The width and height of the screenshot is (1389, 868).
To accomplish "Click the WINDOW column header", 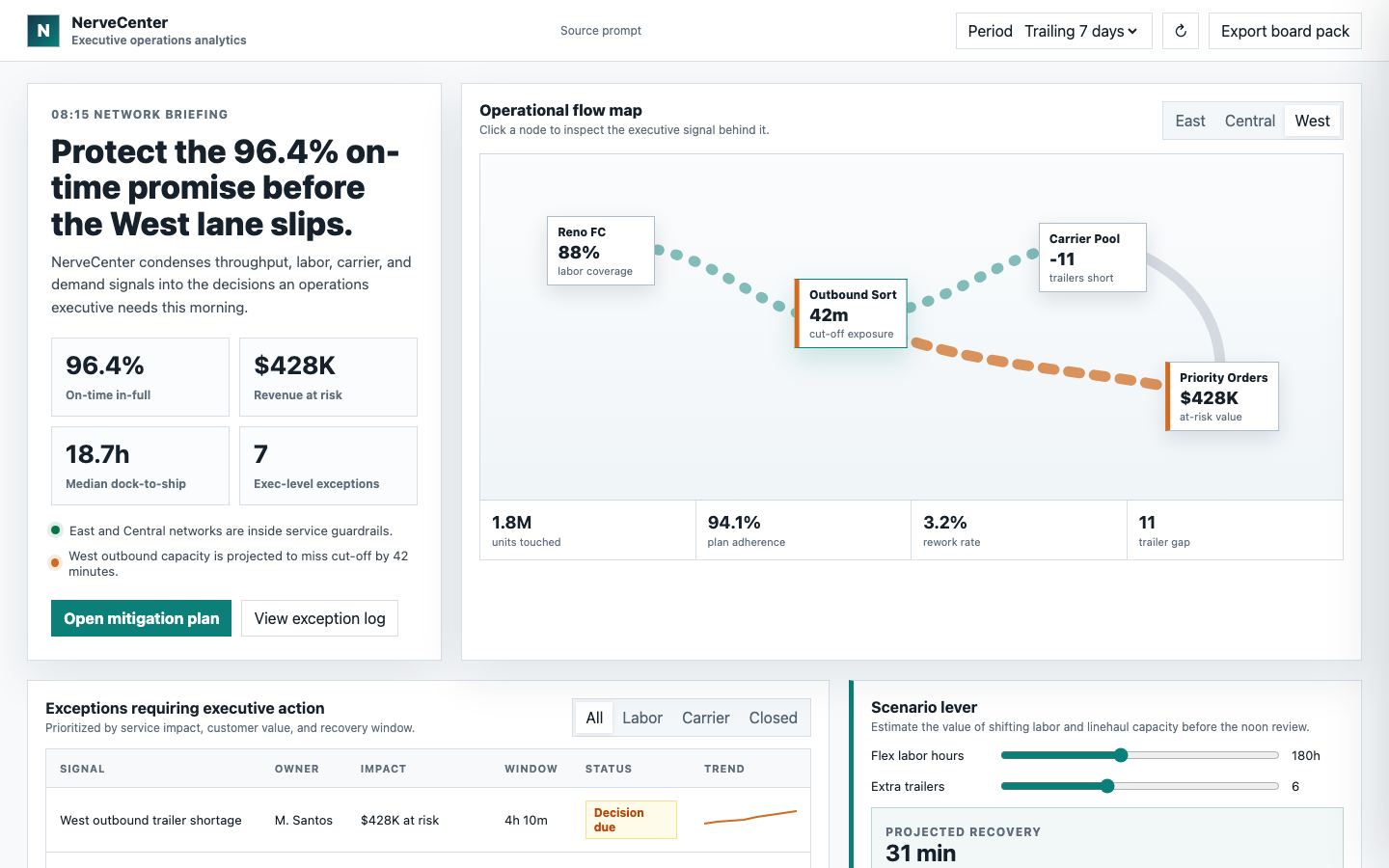I will [x=531, y=769].
